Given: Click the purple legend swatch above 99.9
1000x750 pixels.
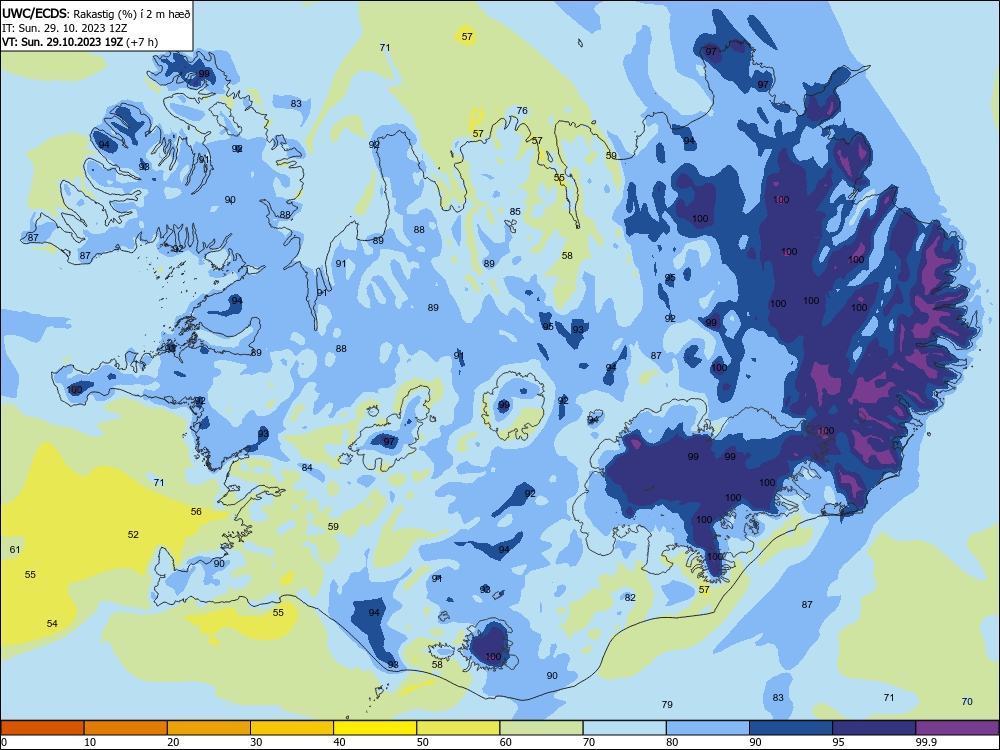Looking at the screenshot, I should coord(957,728).
